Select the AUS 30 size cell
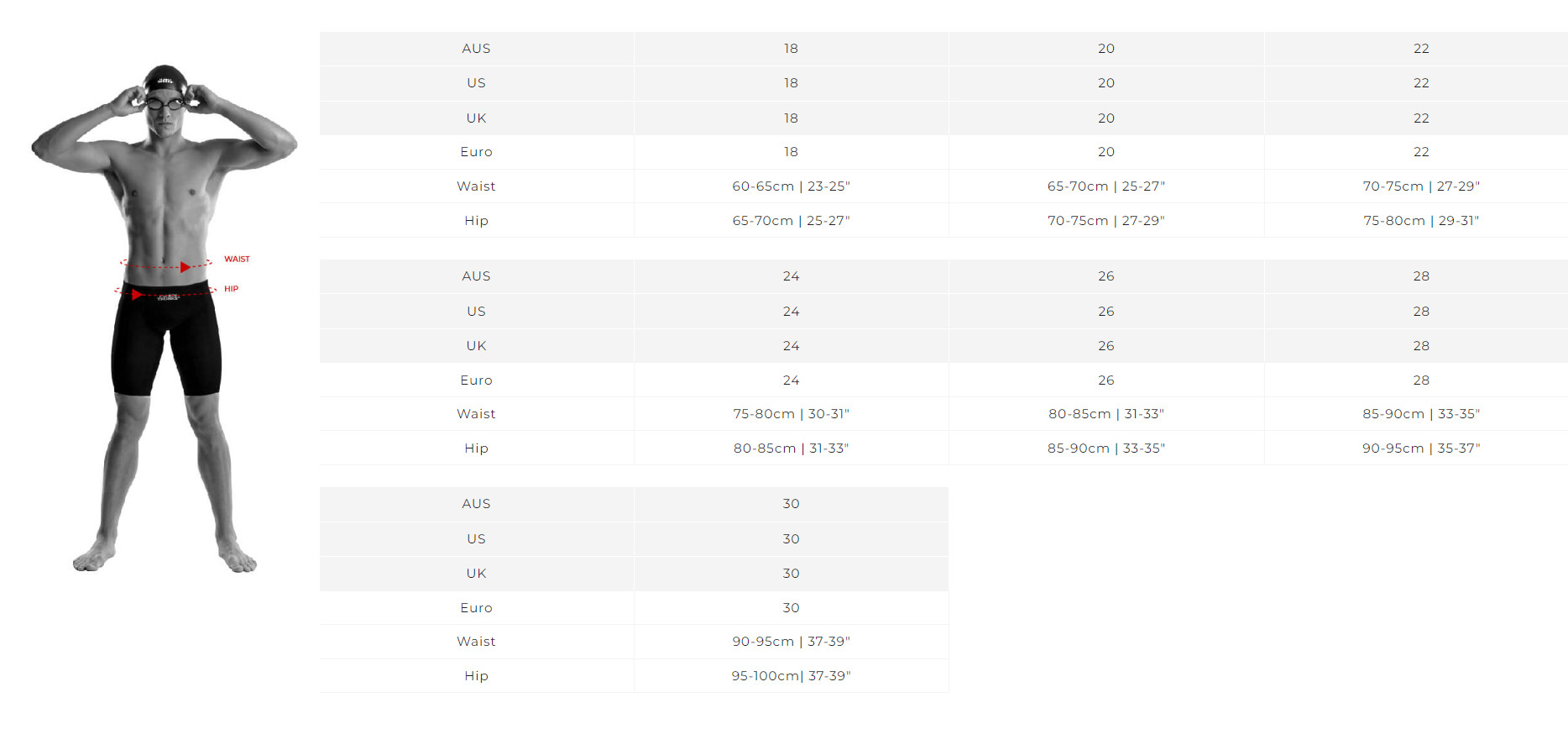The height and width of the screenshot is (729, 1568). (x=791, y=504)
